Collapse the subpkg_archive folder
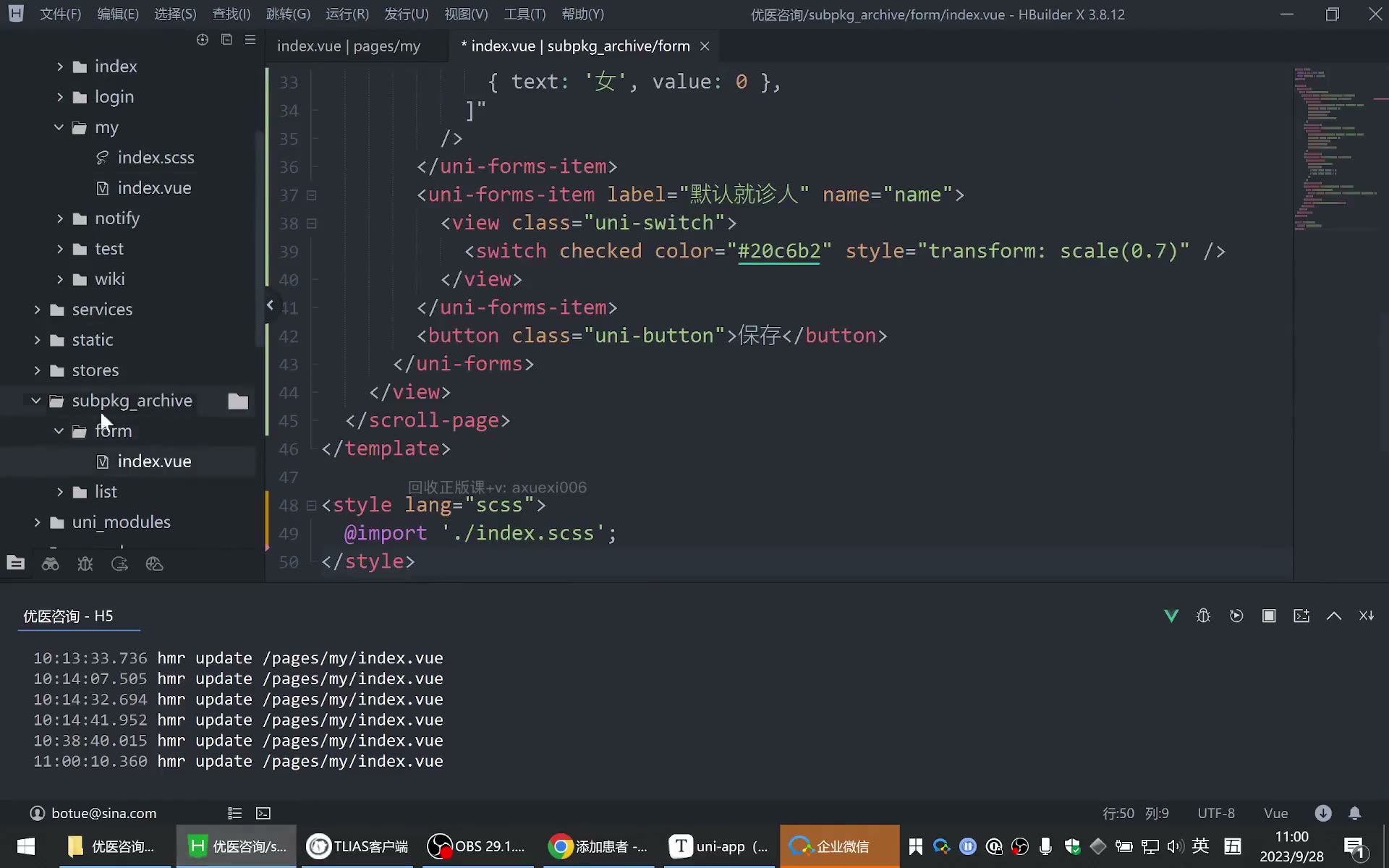 click(35, 400)
